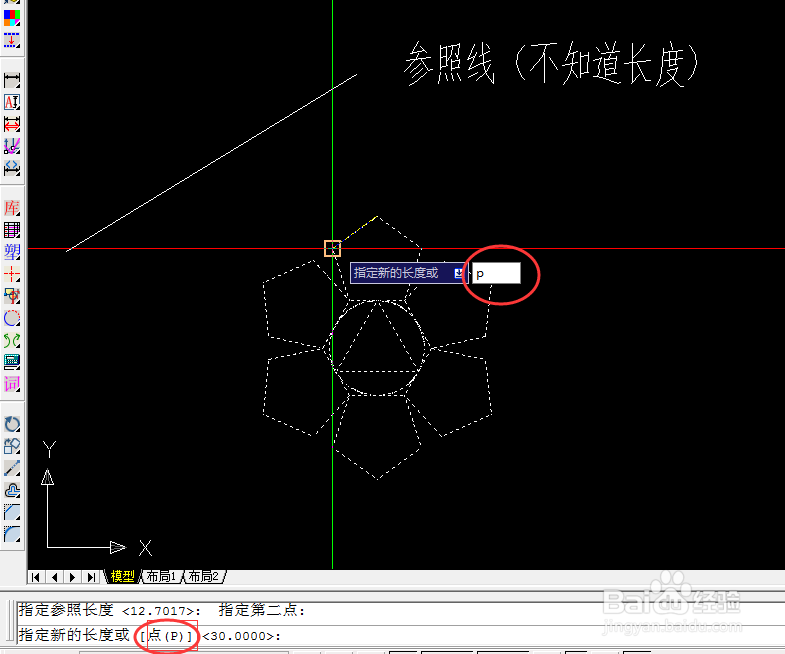
Task: Click the green curved arrows icon
Action: pyautogui.click(x=12, y=340)
